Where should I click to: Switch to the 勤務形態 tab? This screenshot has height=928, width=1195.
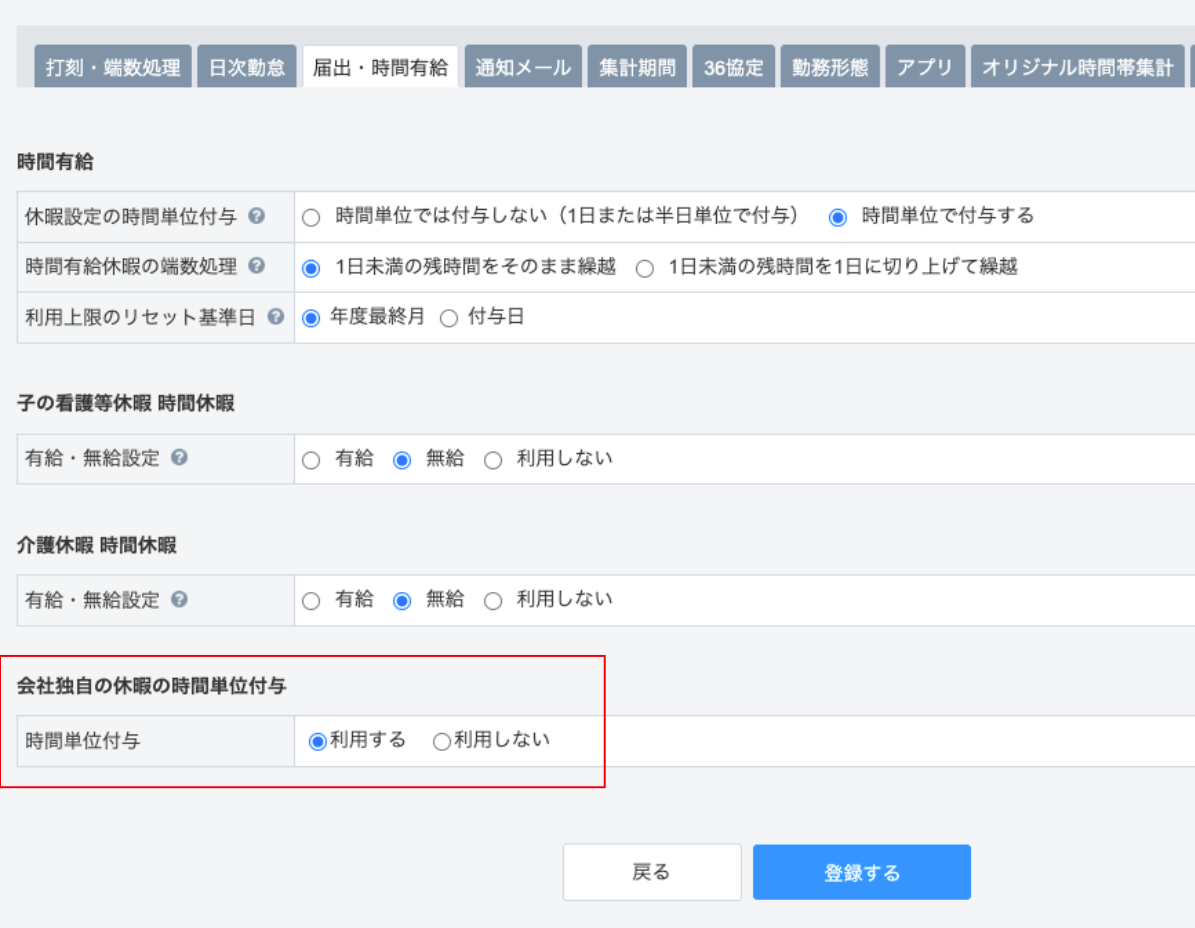coord(830,68)
